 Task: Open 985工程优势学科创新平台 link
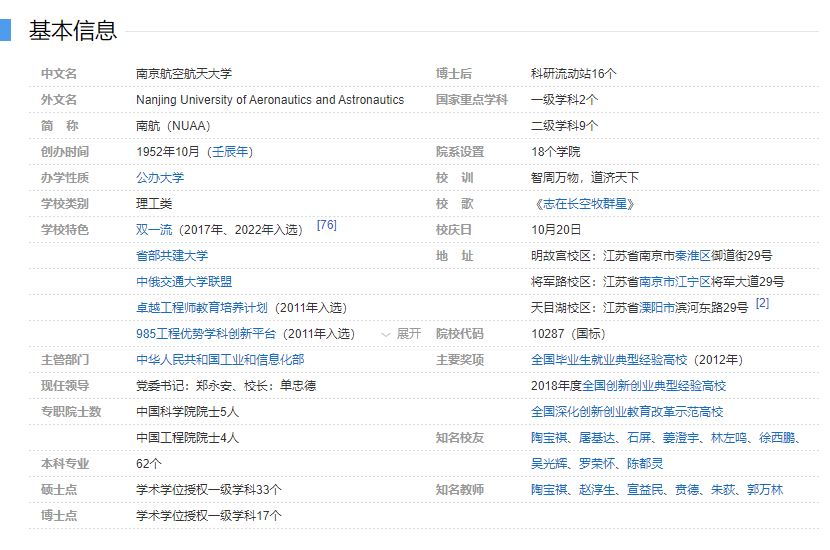click(x=208, y=334)
